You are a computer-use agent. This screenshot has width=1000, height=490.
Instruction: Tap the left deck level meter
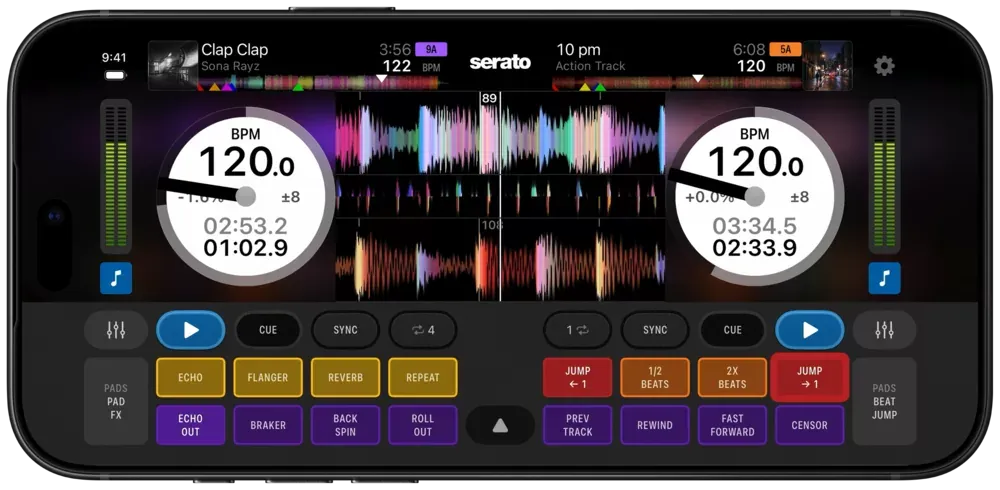[x=116, y=176]
